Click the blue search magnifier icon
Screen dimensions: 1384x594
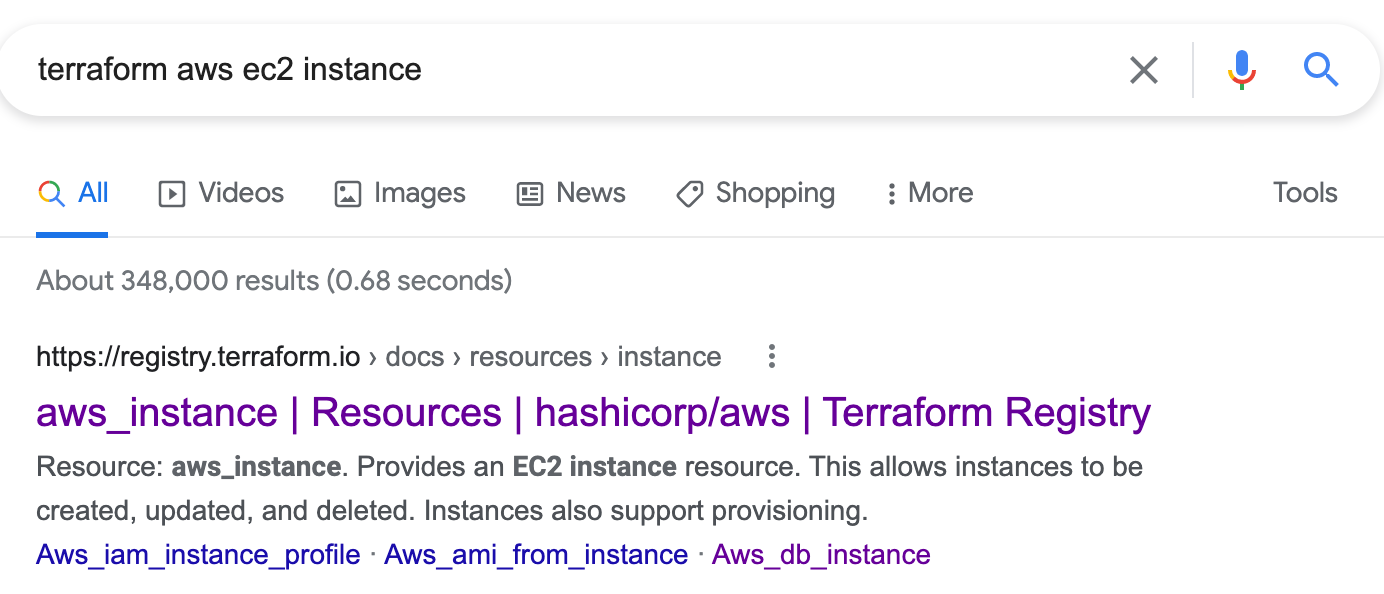(1321, 70)
